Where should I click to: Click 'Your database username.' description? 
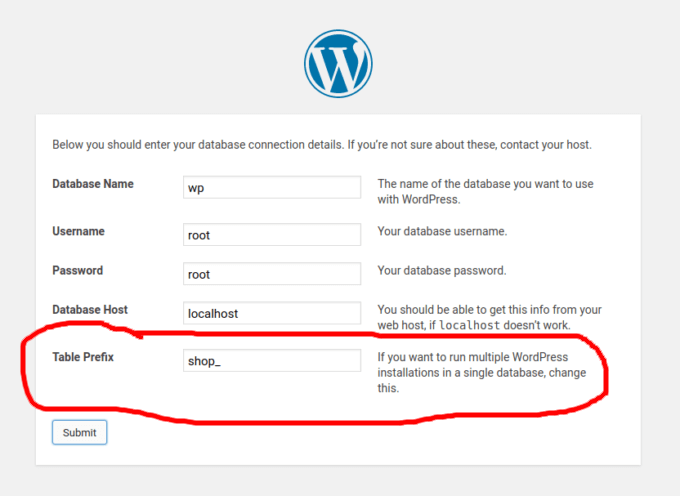tap(442, 231)
